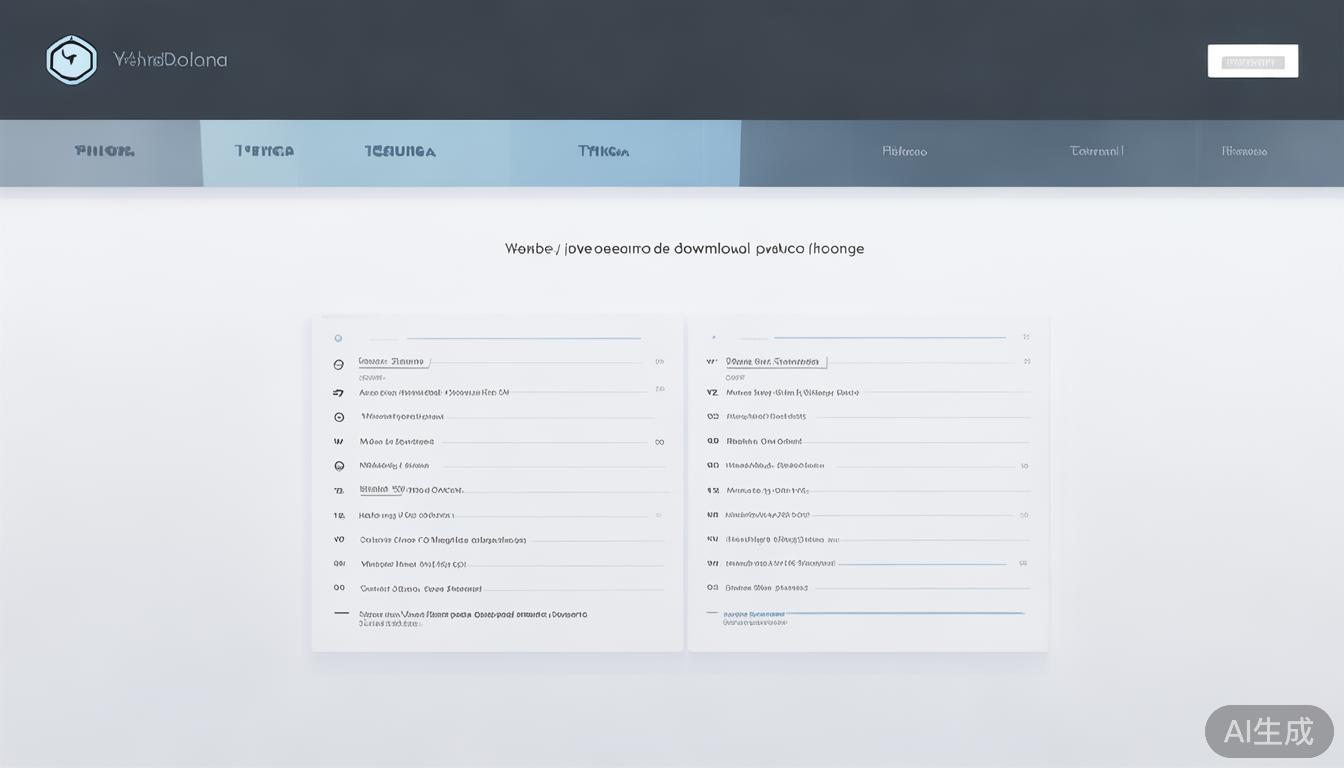Screen dimensions: 1344x768
Task: Click the AI生成 watermark badge
Action: [1268, 731]
